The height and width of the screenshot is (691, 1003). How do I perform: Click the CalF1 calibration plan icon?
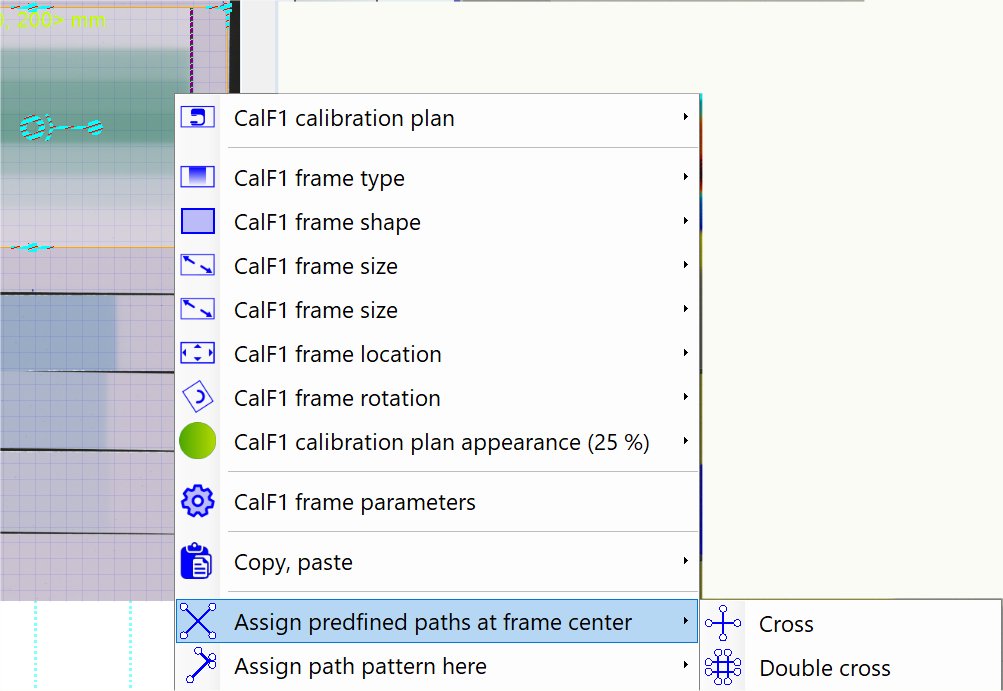pyautogui.click(x=197, y=118)
